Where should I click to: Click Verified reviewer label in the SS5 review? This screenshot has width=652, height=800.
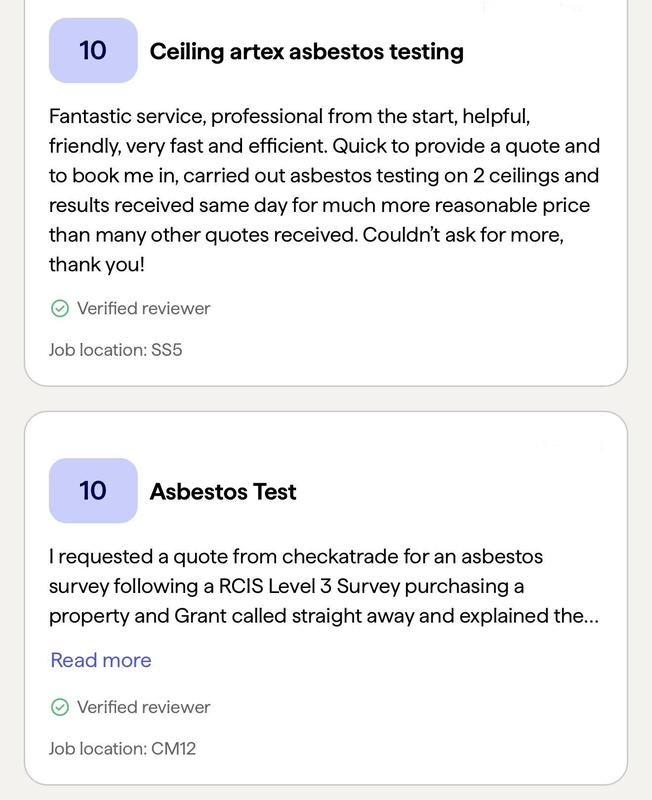pyautogui.click(x=143, y=309)
